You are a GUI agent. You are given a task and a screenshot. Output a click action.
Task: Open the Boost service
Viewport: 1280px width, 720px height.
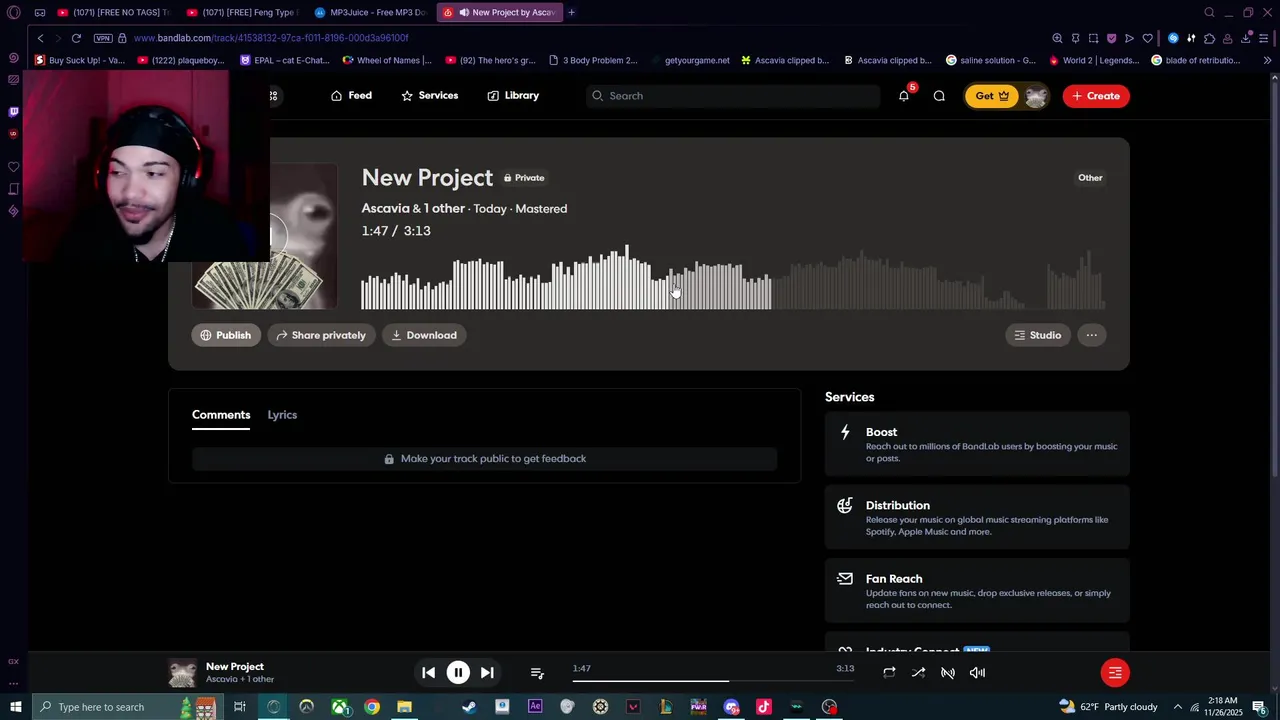[x=977, y=445]
